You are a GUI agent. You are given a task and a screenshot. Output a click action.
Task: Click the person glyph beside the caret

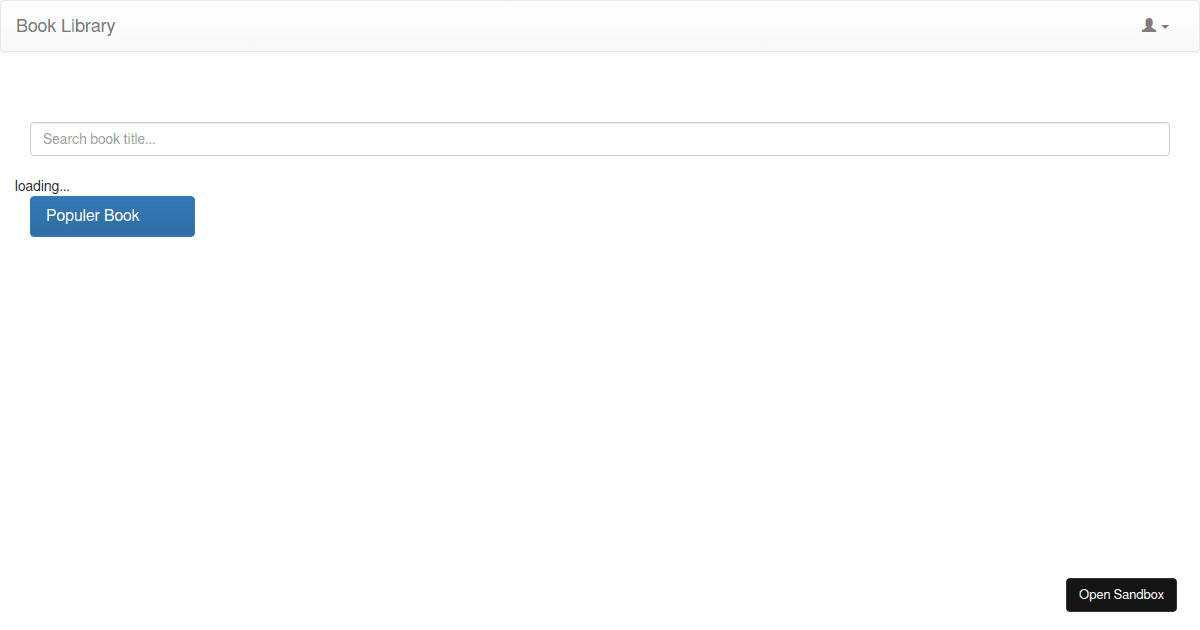[x=1149, y=25]
